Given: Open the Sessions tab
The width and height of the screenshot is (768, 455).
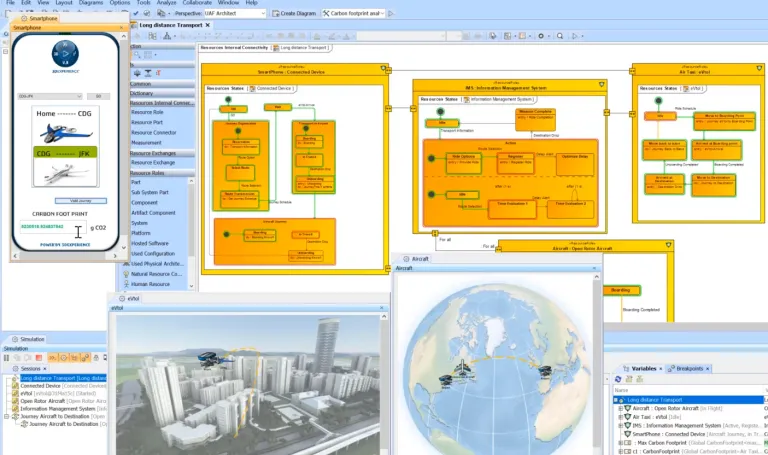Looking at the screenshot, I should click(x=30, y=368).
